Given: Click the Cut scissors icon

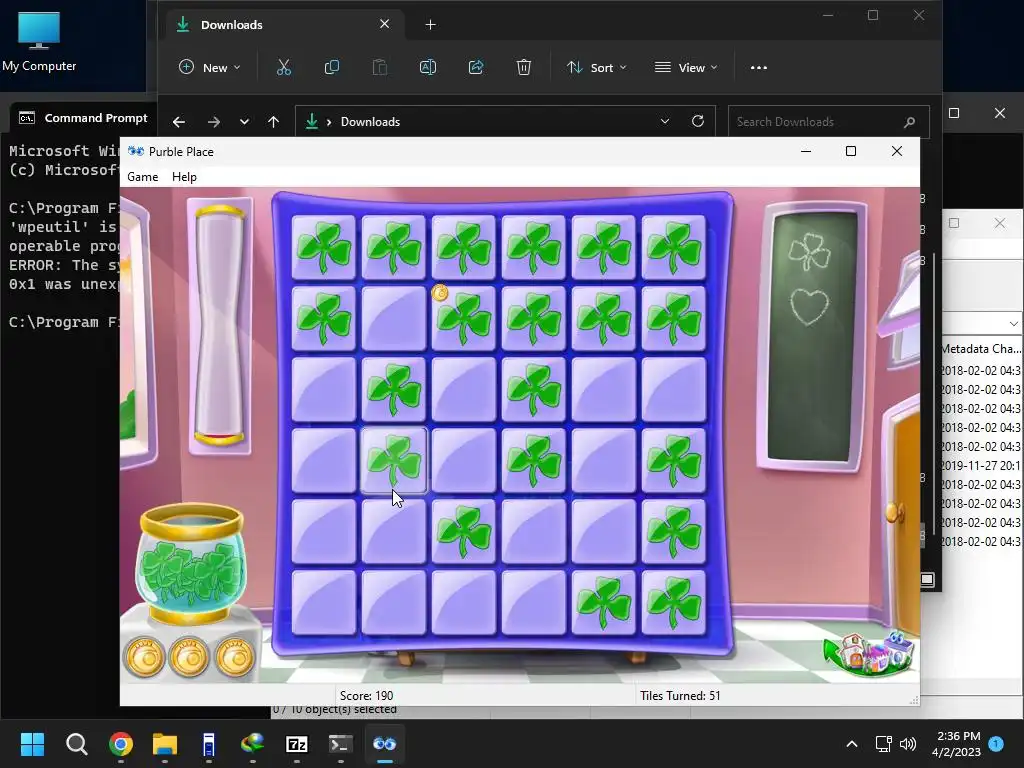Looking at the screenshot, I should (x=283, y=67).
